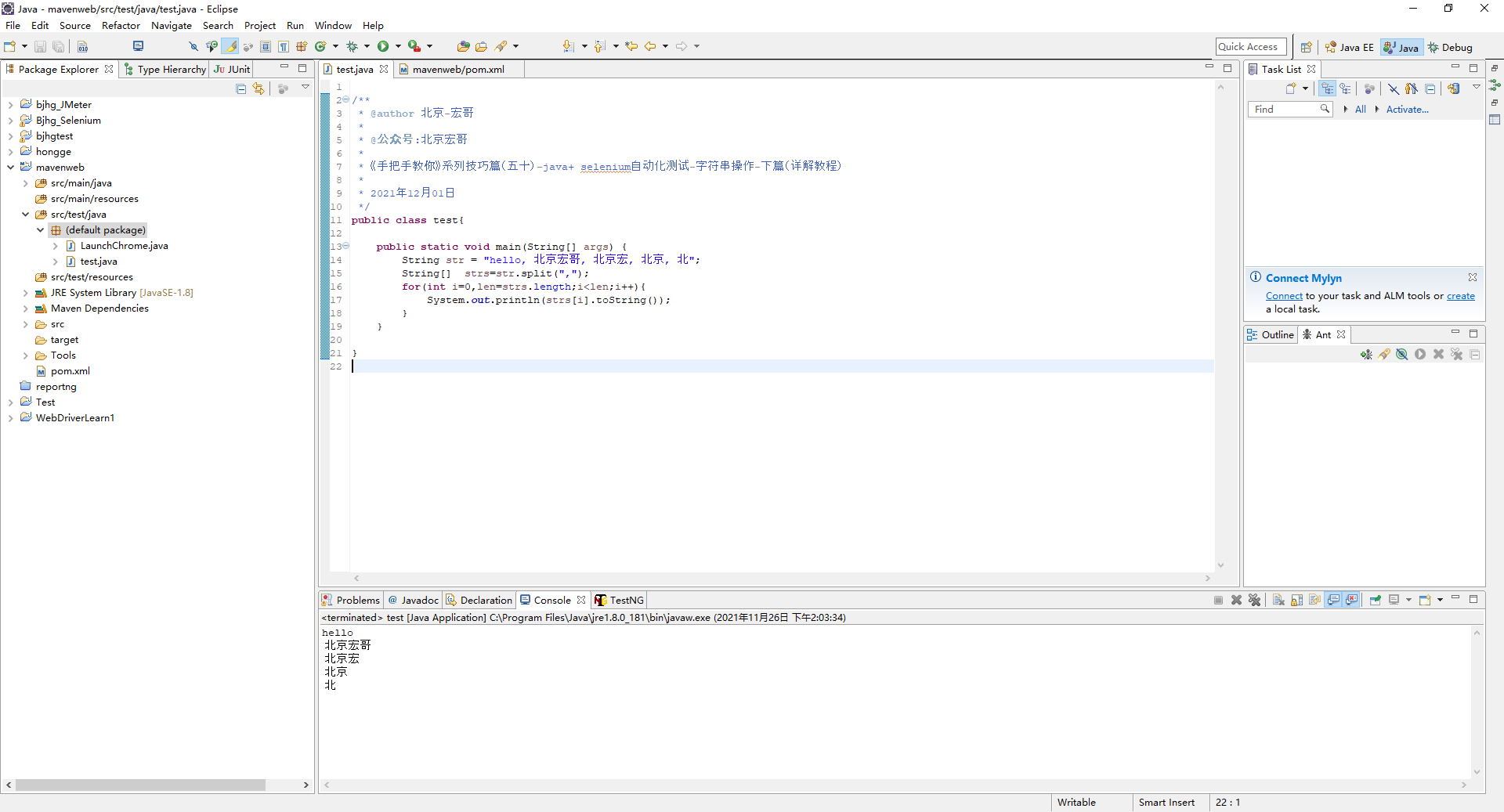Click Clear Console icon
Image resolution: width=1504 pixels, height=812 pixels.
(x=1278, y=600)
